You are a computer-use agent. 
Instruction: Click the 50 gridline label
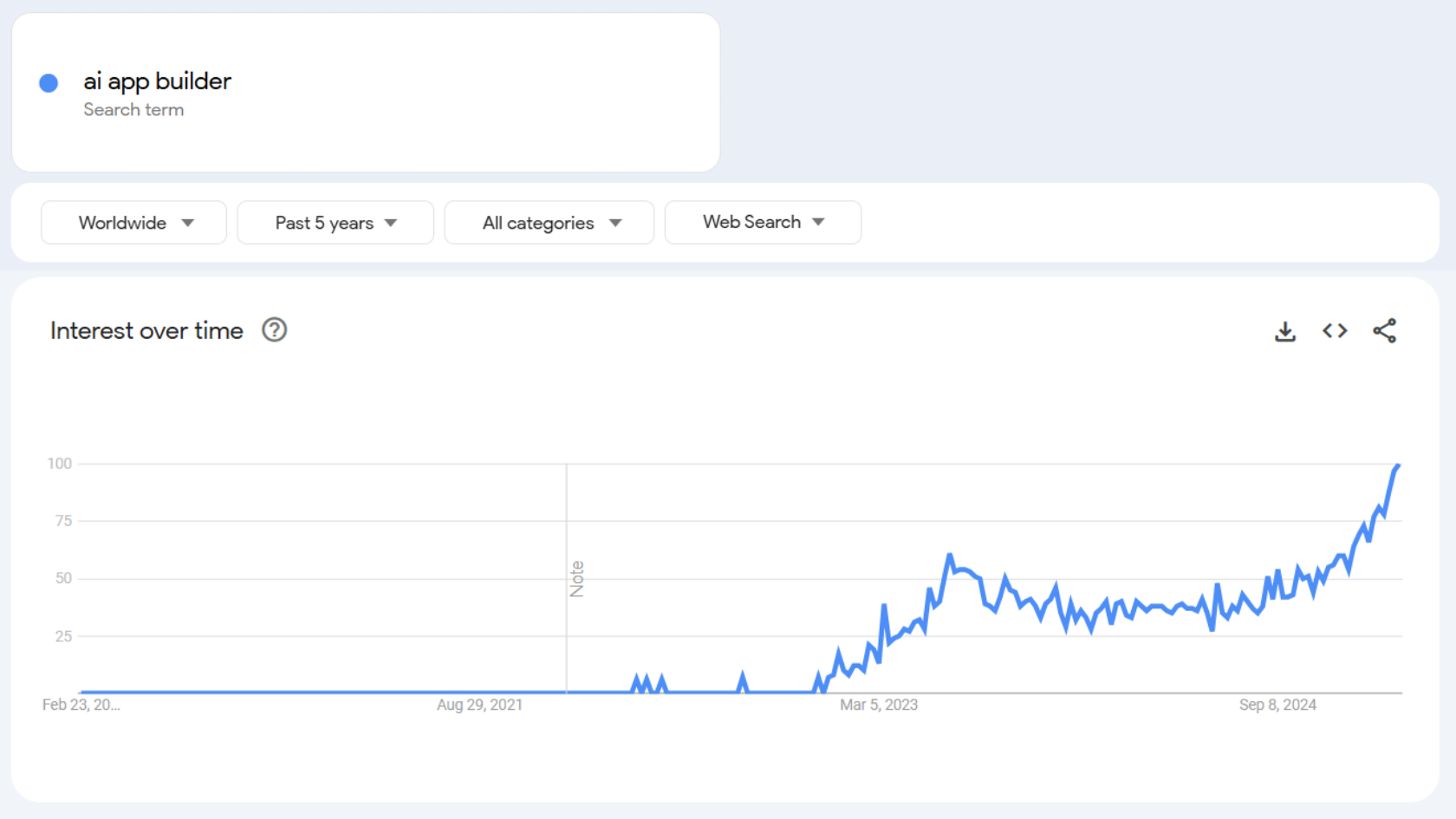coord(62,578)
